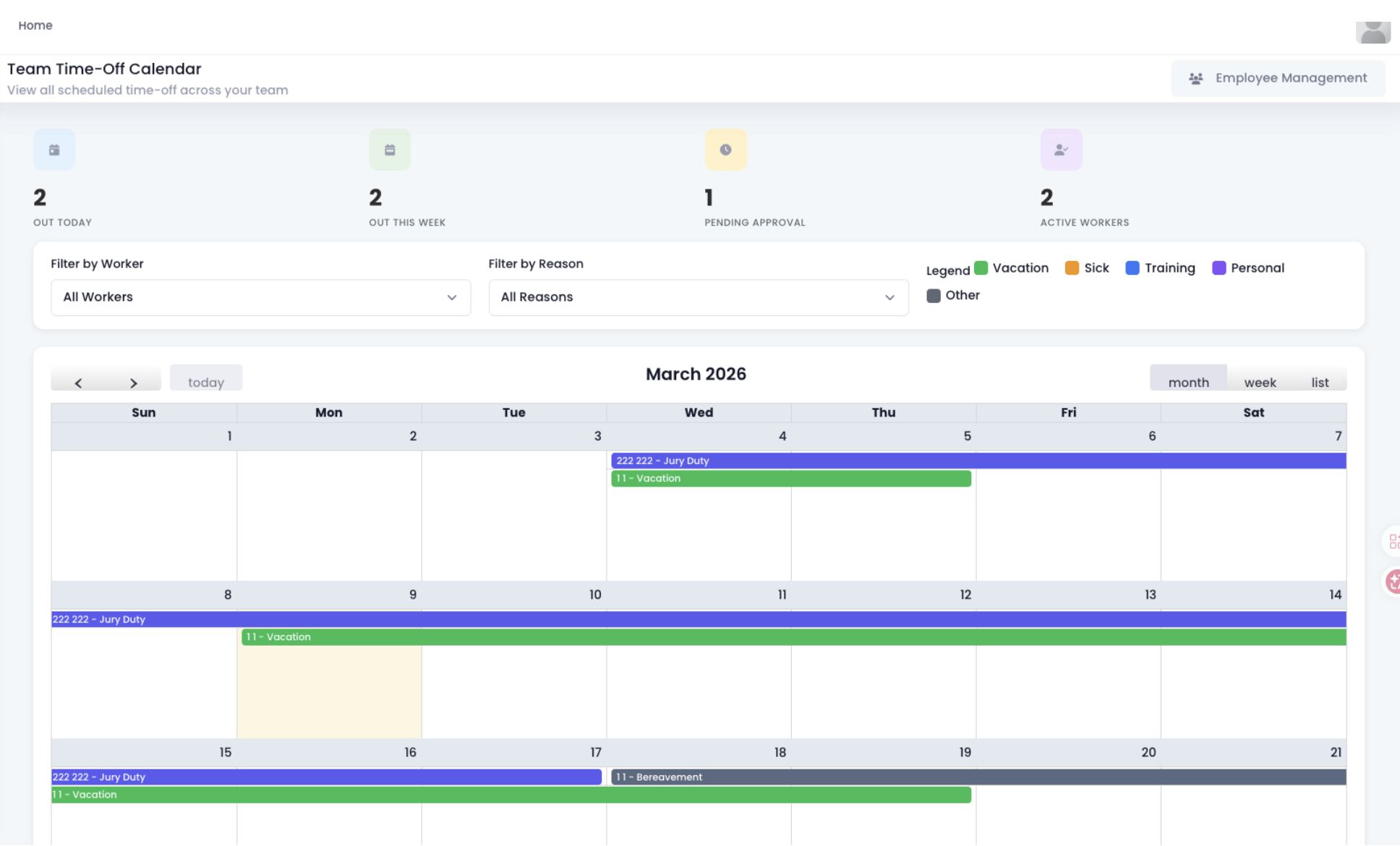1400x846 pixels.
Task: Click the Out This Week calendar icon
Action: [390, 150]
